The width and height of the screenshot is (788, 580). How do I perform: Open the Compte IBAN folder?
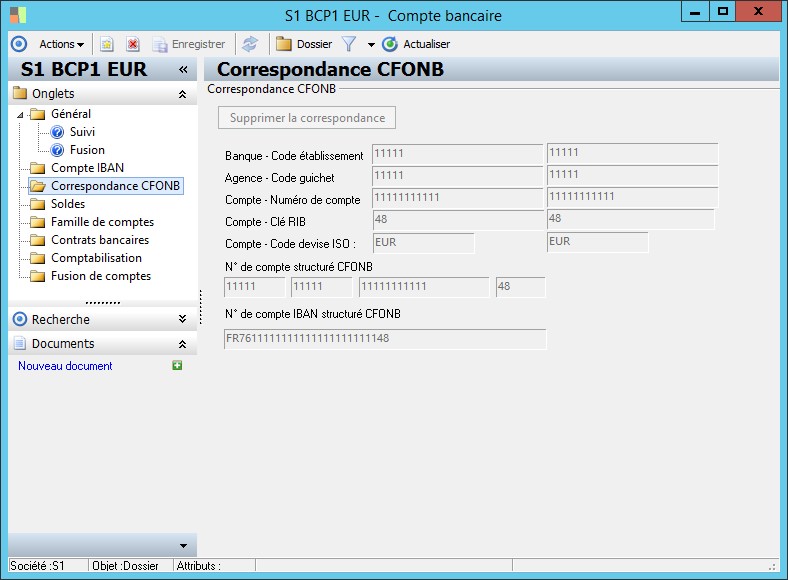point(87,168)
